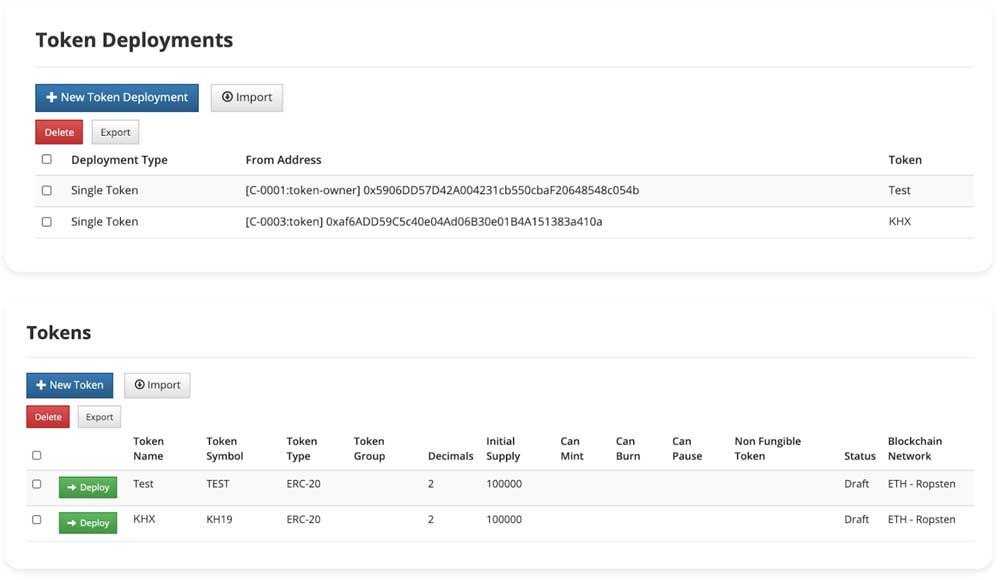Check the KHX token deployment row
The height and width of the screenshot is (580, 1000).
pyautogui.click(x=47, y=221)
